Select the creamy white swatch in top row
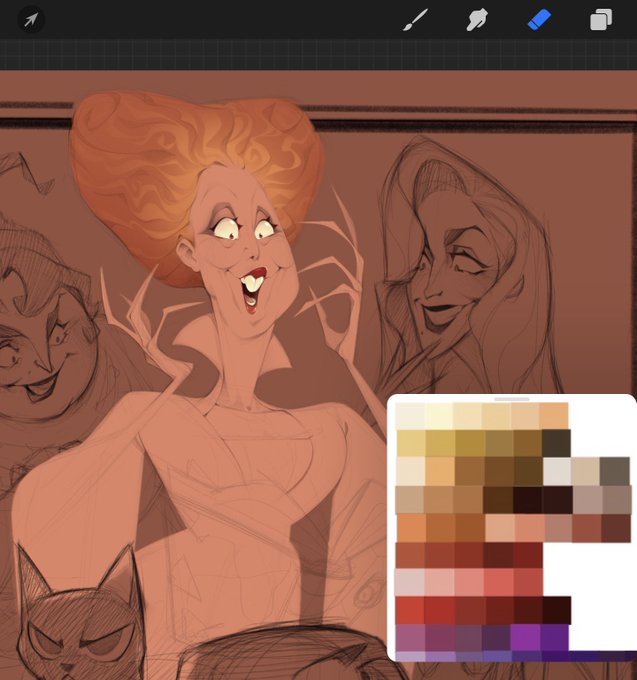This screenshot has height=680, width=637. coord(410,416)
